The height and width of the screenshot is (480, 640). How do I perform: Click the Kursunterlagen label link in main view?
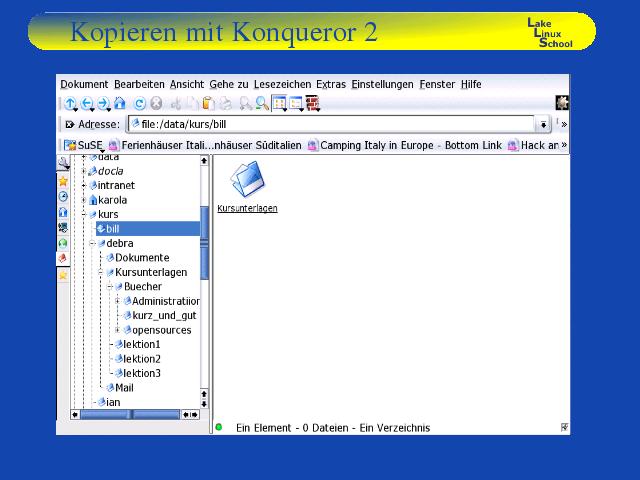(x=247, y=208)
